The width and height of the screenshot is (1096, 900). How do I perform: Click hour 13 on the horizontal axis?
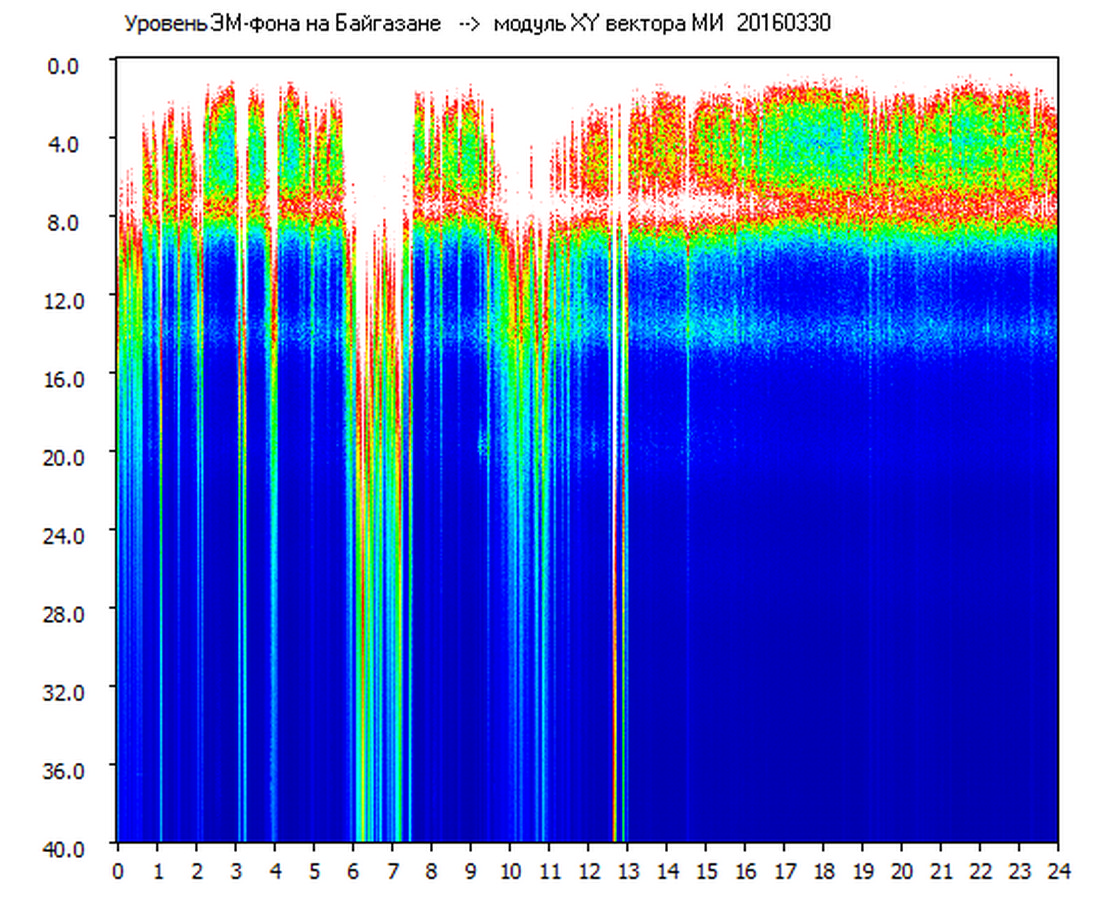pyautogui.click(x=627, y=871)
